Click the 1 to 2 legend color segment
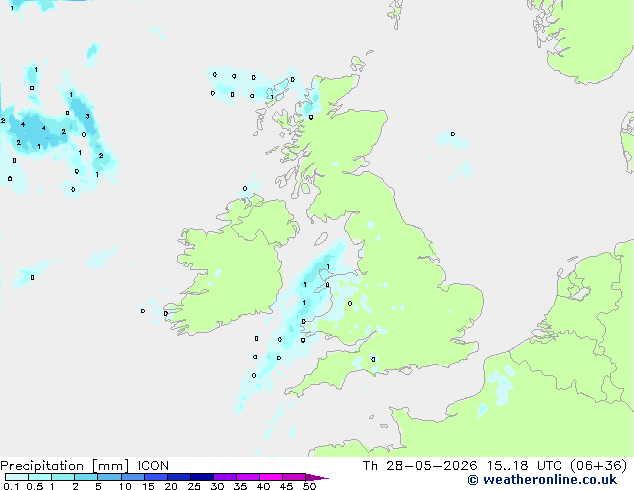 (63, 477)
